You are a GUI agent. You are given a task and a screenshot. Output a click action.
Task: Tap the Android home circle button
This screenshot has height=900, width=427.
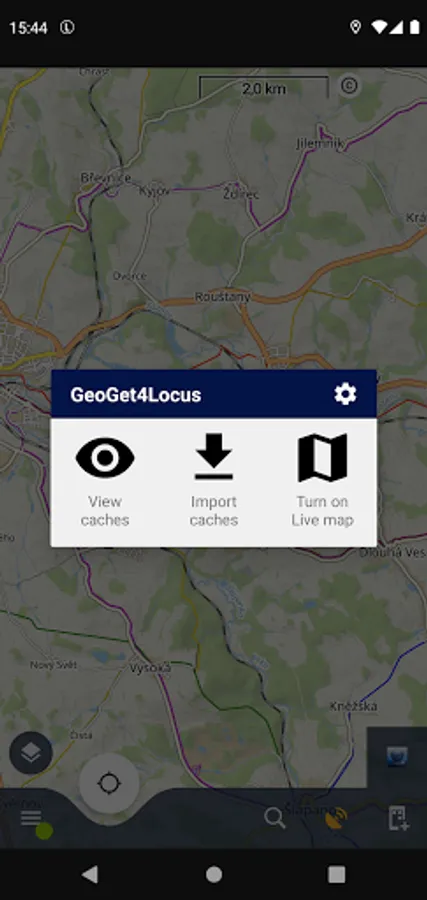(x=214, y=874)
